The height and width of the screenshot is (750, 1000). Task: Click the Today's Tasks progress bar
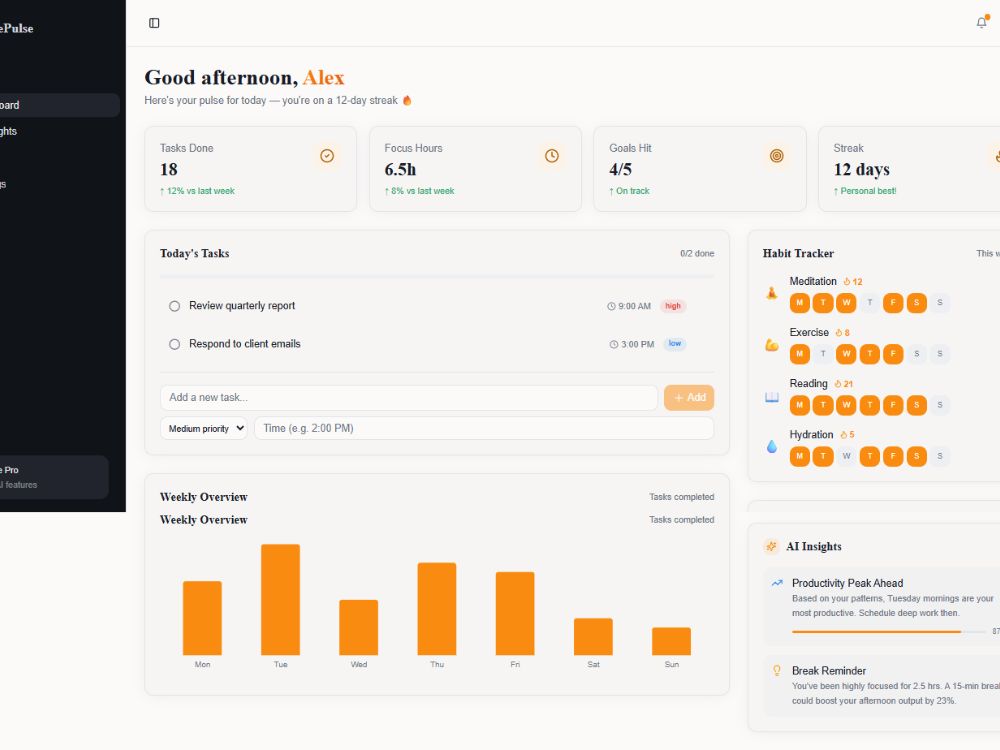pos(437,277)
